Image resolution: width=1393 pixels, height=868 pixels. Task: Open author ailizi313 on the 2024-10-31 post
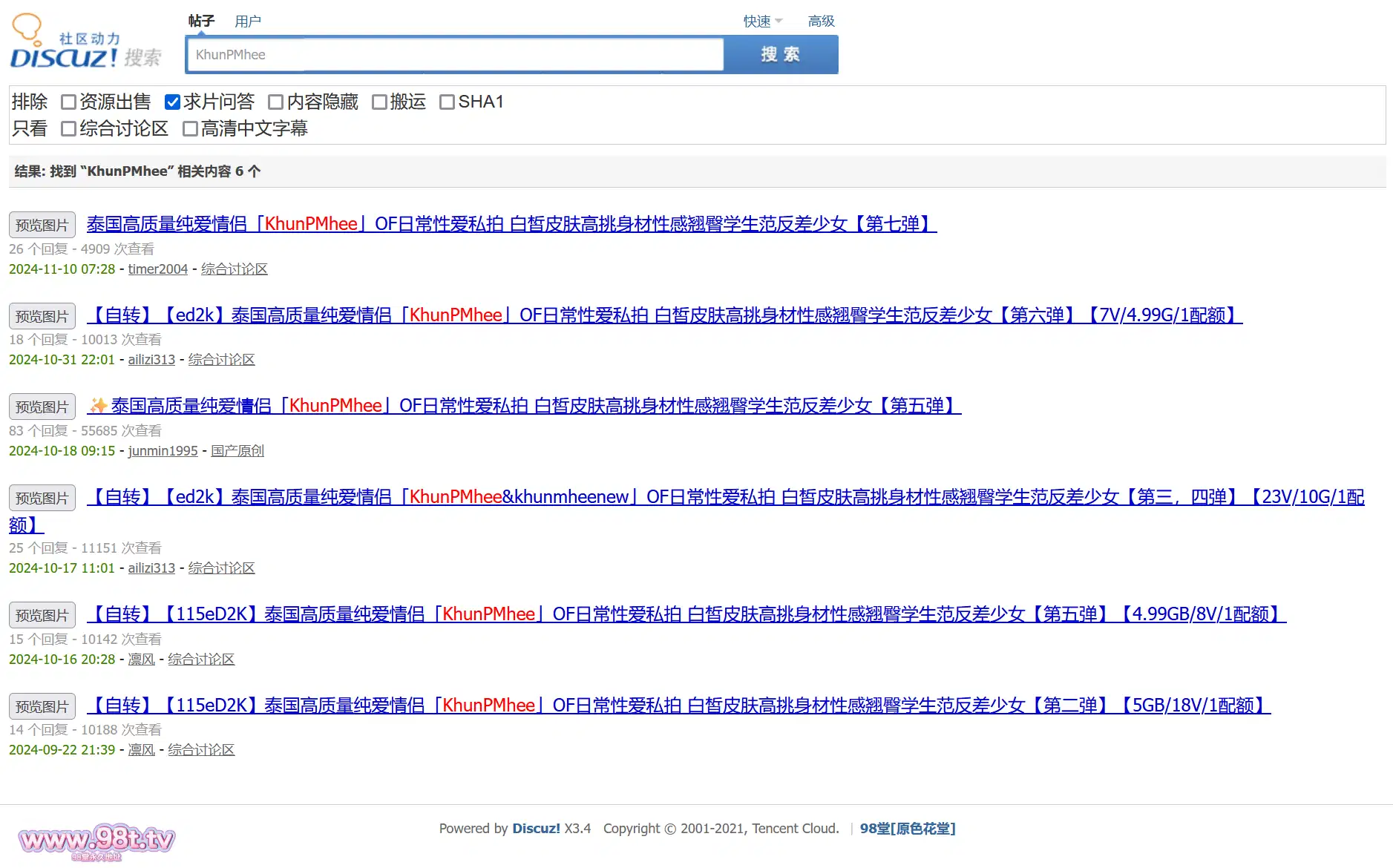tap(151, 359)
